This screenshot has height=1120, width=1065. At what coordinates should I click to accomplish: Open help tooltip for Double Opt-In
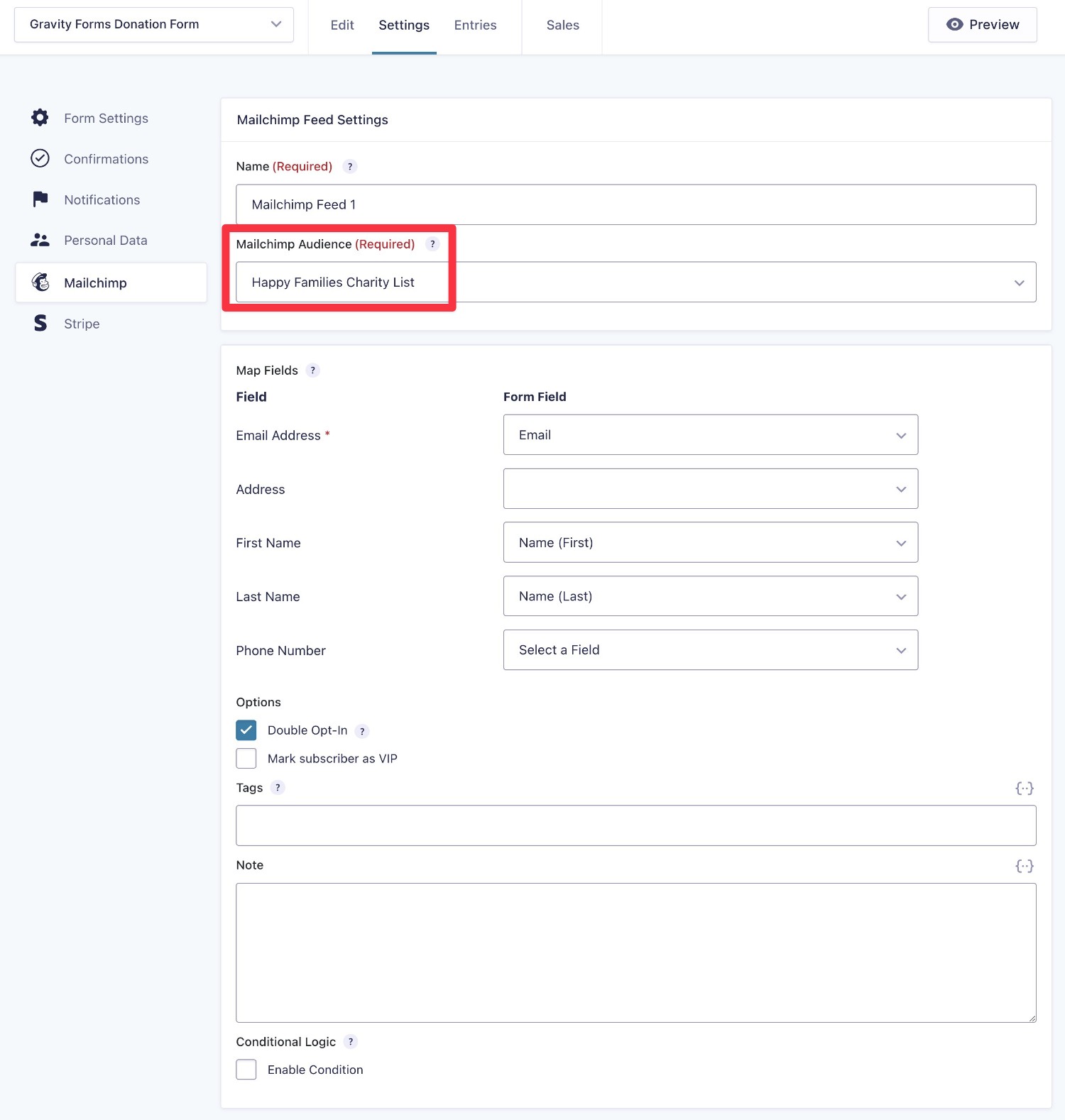pyautogui.click(x=362, y=731)
